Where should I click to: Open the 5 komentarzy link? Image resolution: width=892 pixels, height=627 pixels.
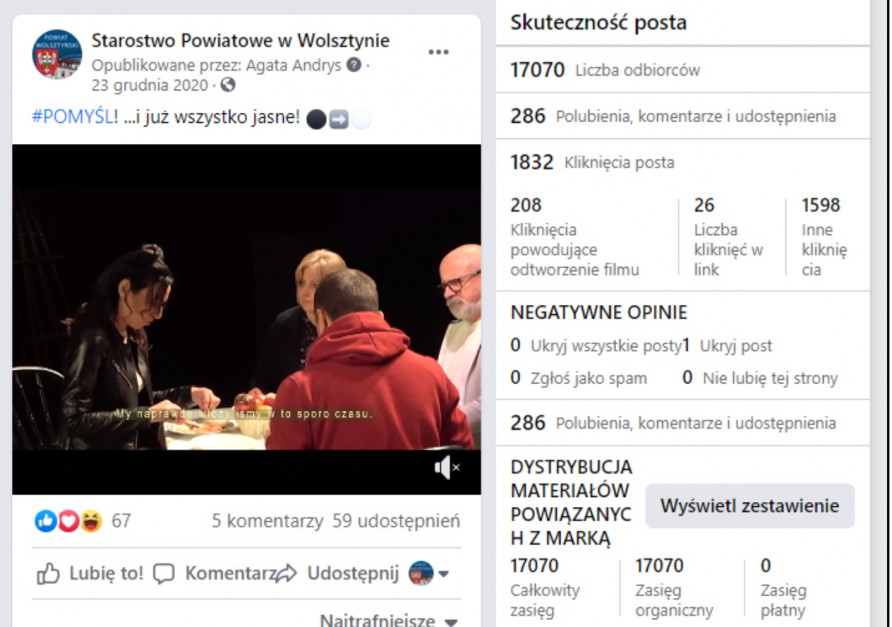[267, 521]
